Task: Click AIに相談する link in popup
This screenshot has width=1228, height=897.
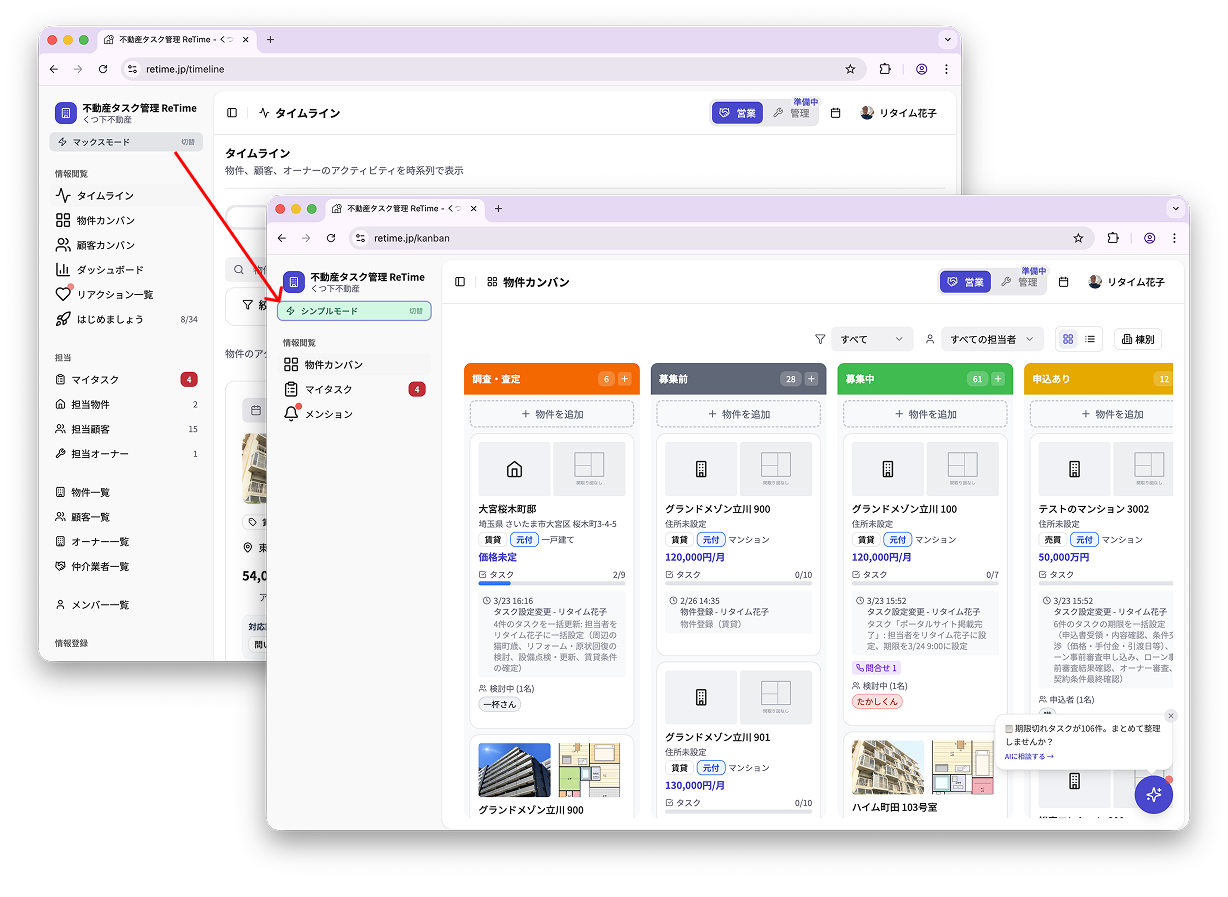Action: click(x=1029, y=756)
